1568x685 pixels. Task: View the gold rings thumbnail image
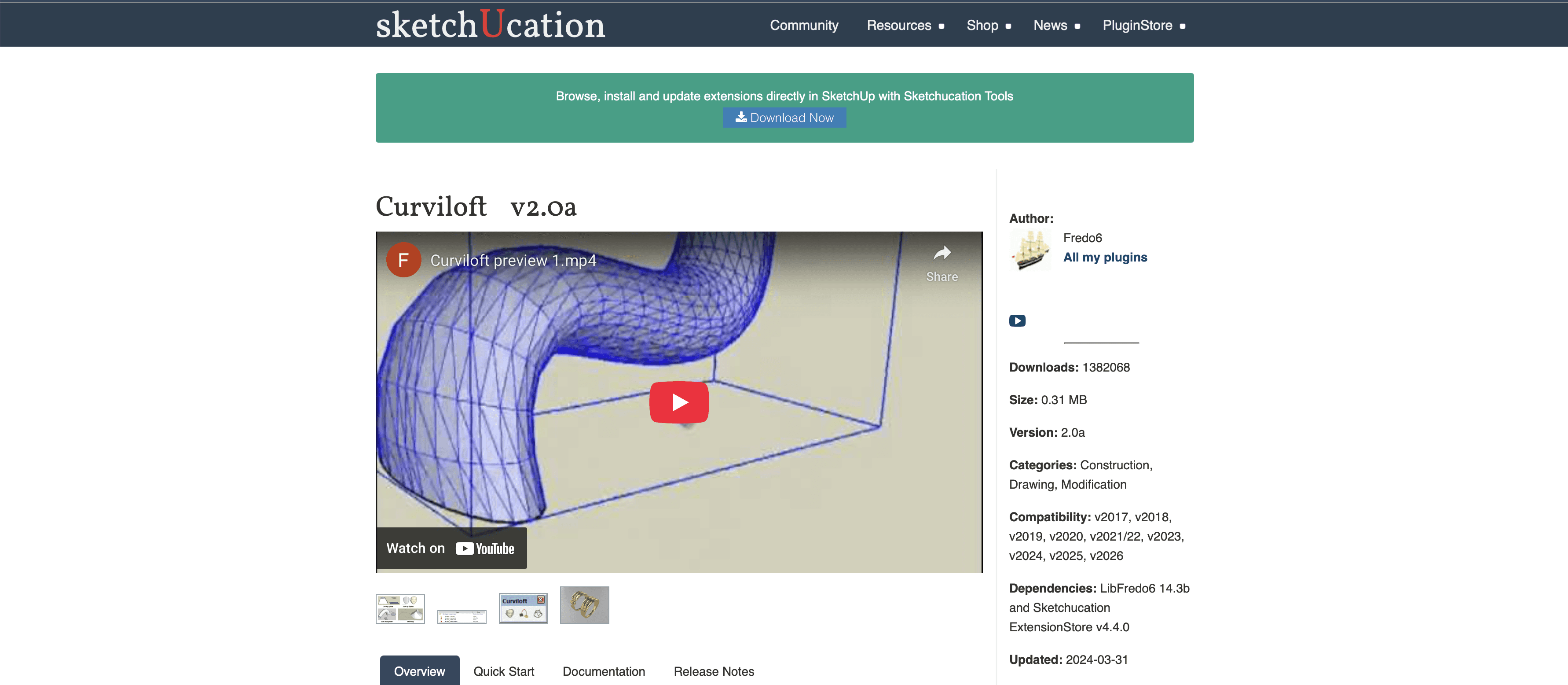pos(584,604)
